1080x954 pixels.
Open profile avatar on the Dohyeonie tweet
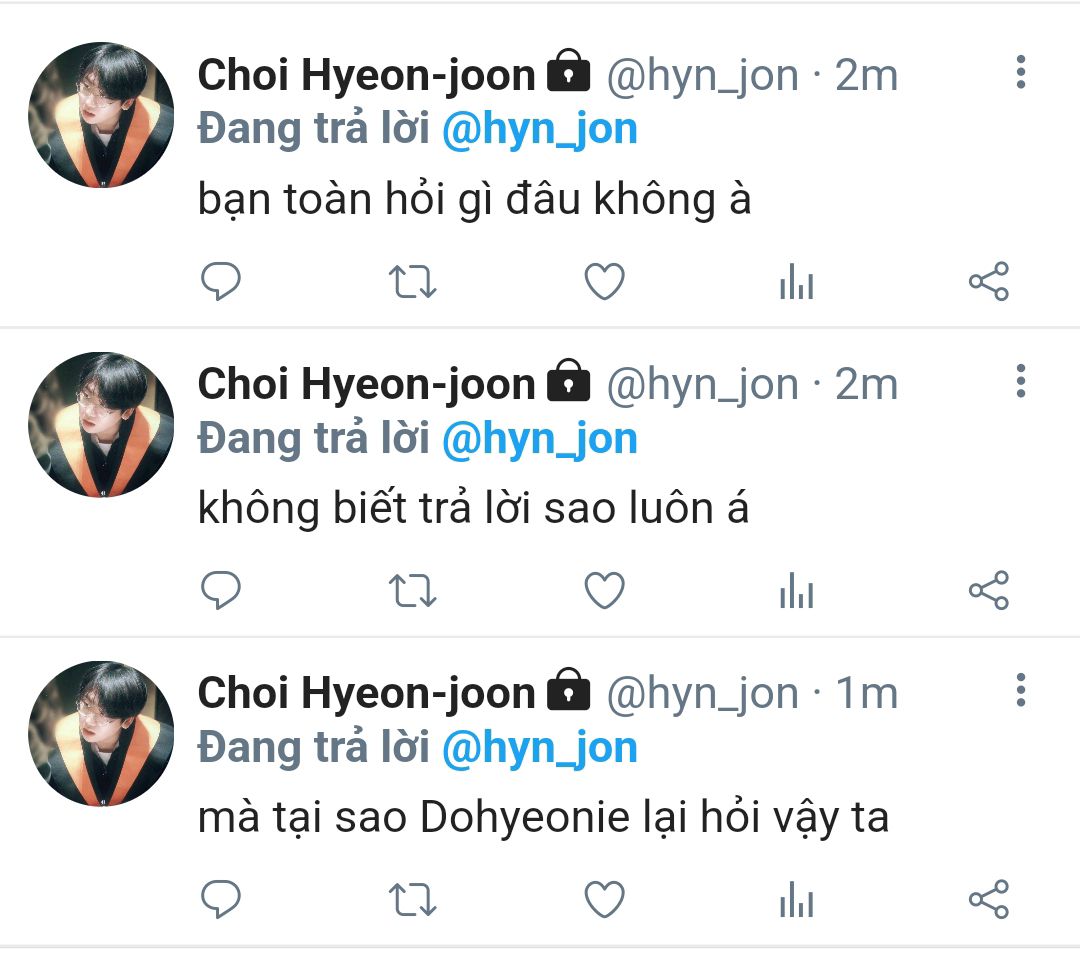(x=101, y=734)
